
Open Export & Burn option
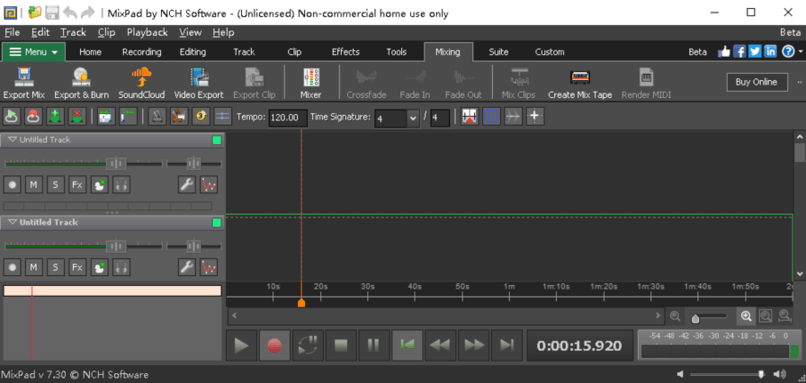(x=81, y=83)
